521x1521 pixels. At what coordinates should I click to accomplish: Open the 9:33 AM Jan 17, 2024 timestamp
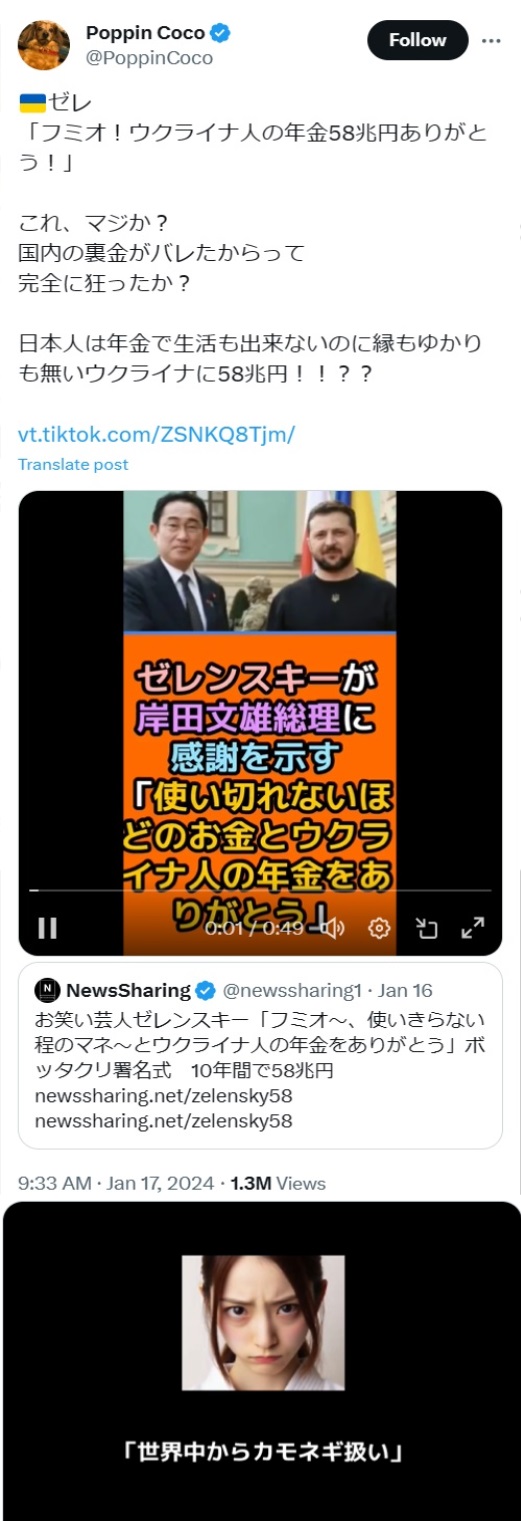point(116,1183)
